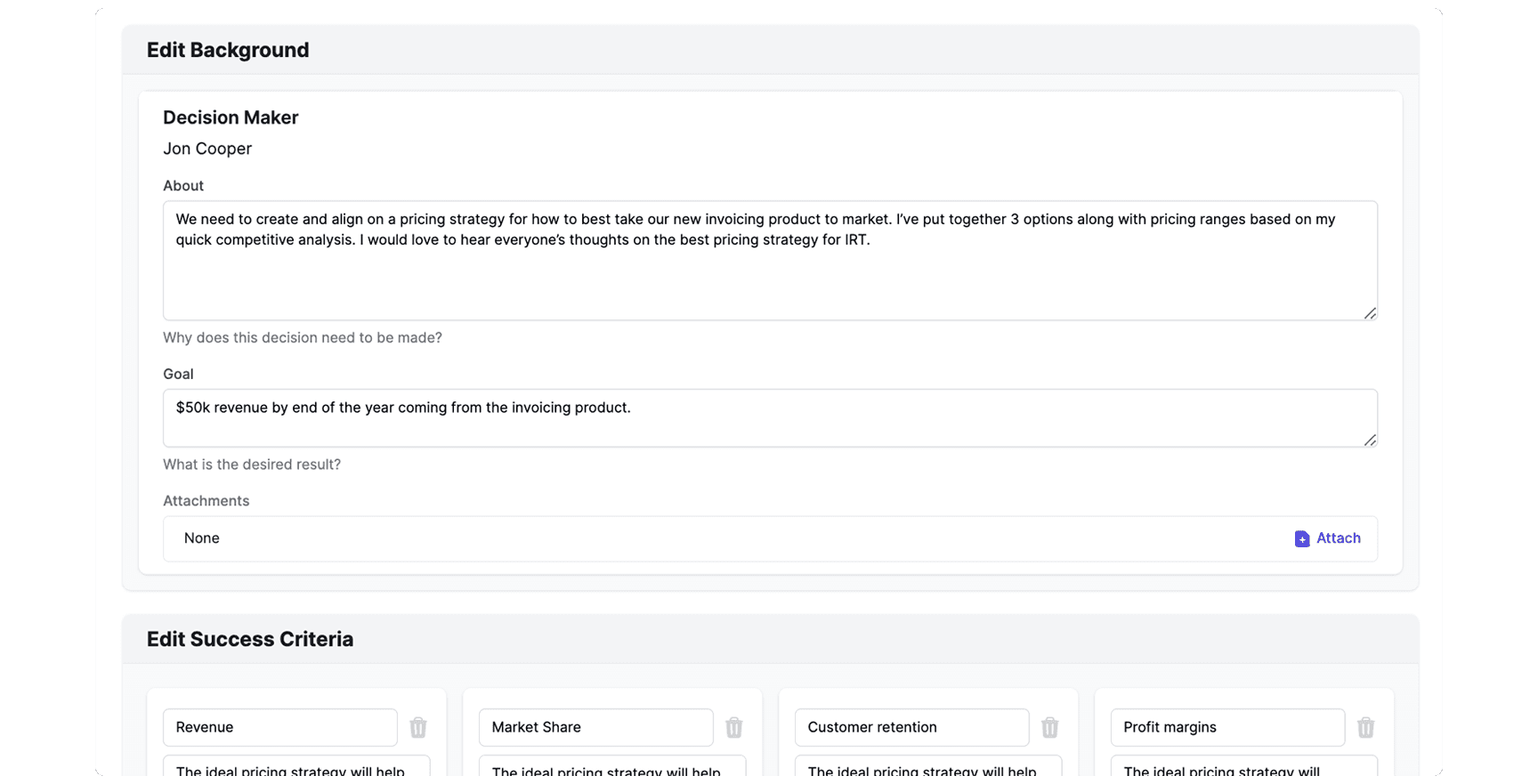The width and height of the screenshot is (1538, 784).
Task: Remove the Customer retention criterion
Action: point(1049,728)
